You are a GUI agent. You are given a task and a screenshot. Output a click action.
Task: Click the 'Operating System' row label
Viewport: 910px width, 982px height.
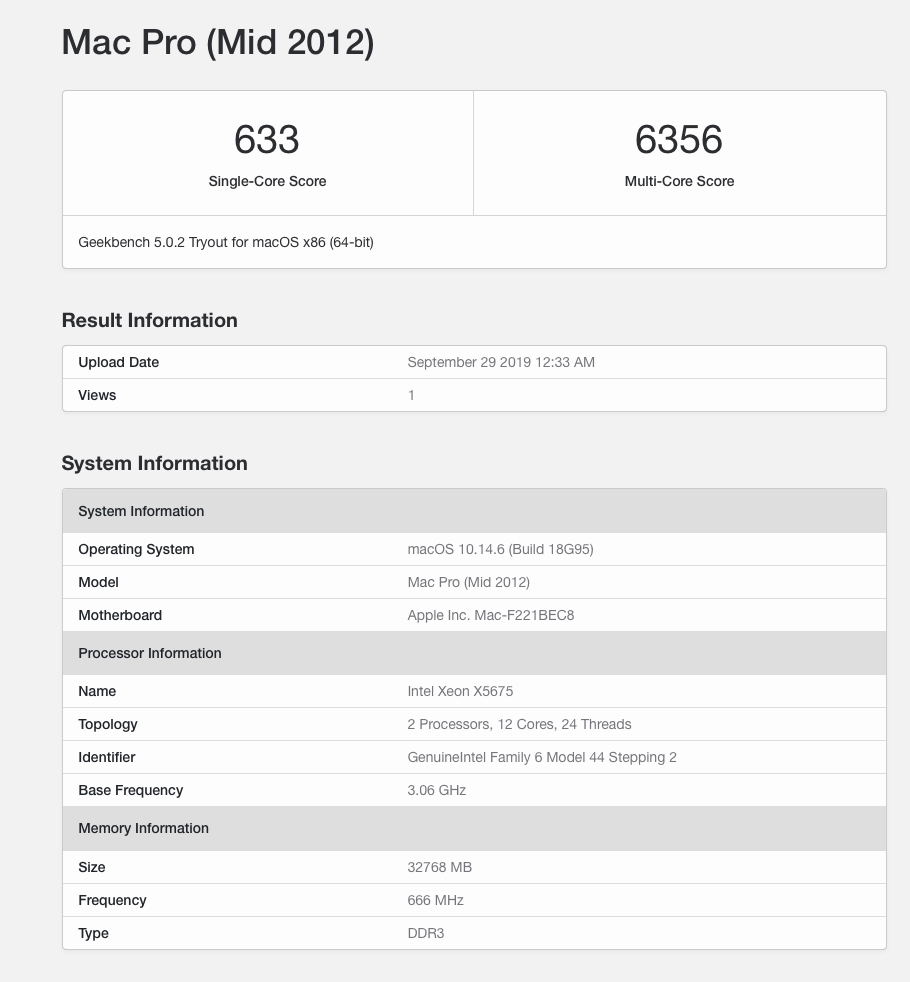point(136,549)
